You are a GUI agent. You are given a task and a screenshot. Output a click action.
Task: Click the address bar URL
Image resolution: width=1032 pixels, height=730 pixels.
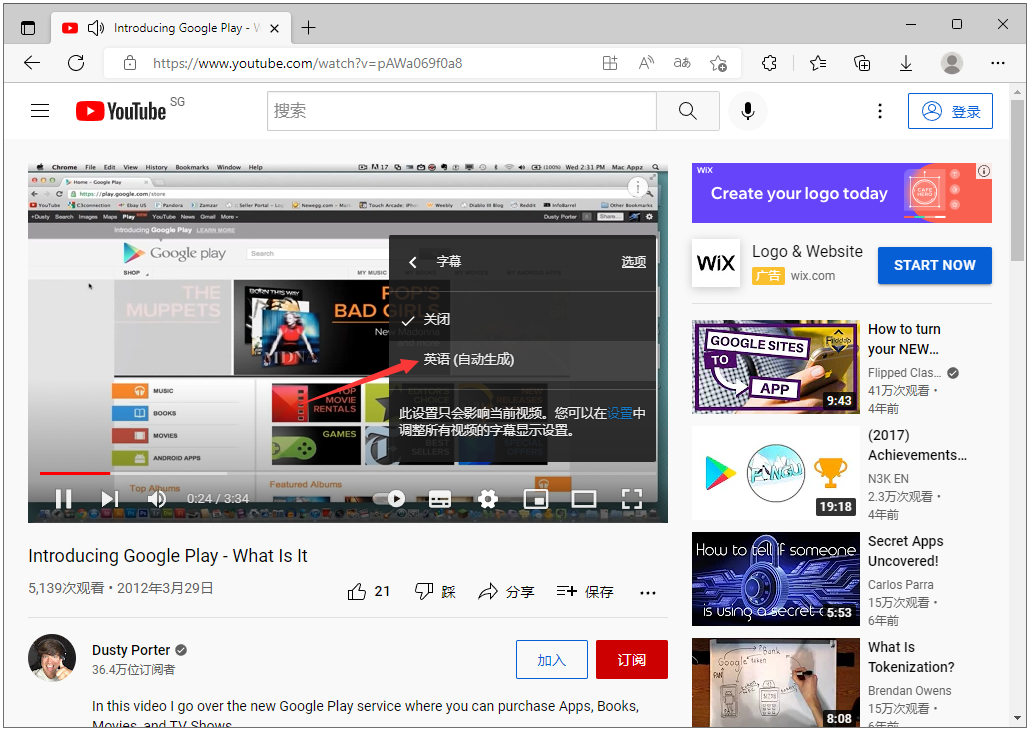pyautogui.click(x=307, y=64)
